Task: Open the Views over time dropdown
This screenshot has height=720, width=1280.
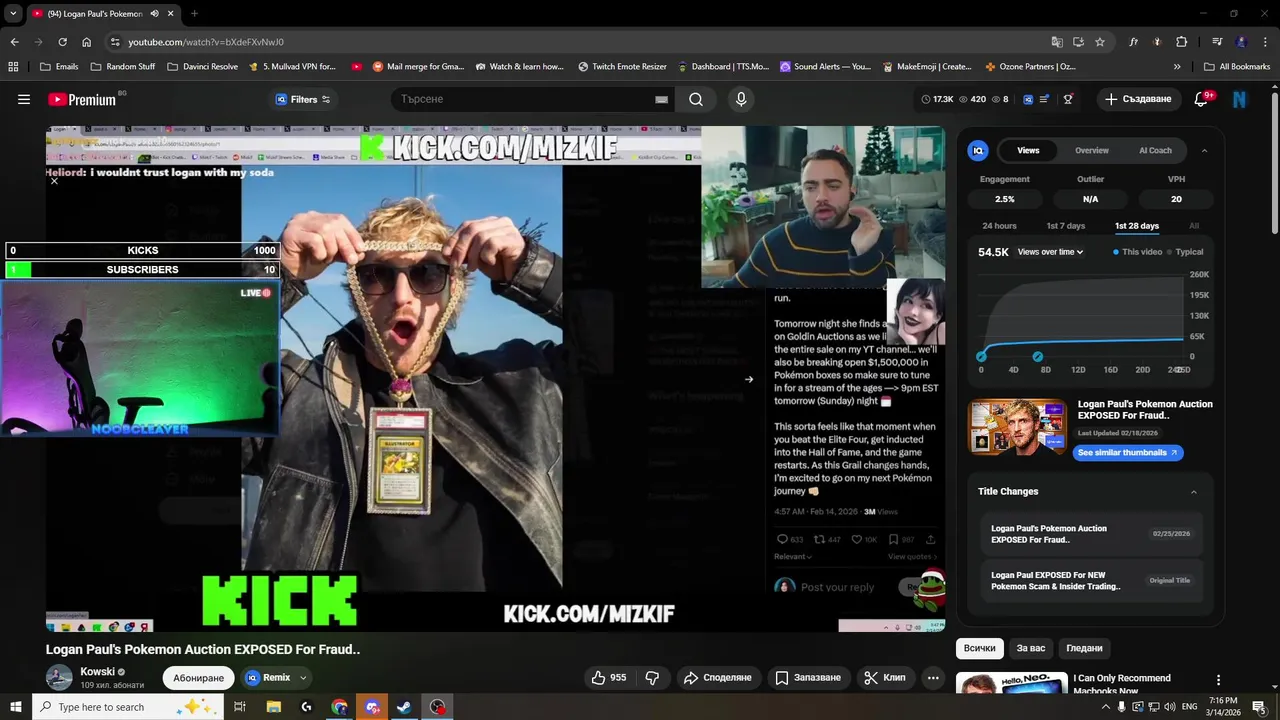Action: pyautogui.click(x=1050, y=252)
